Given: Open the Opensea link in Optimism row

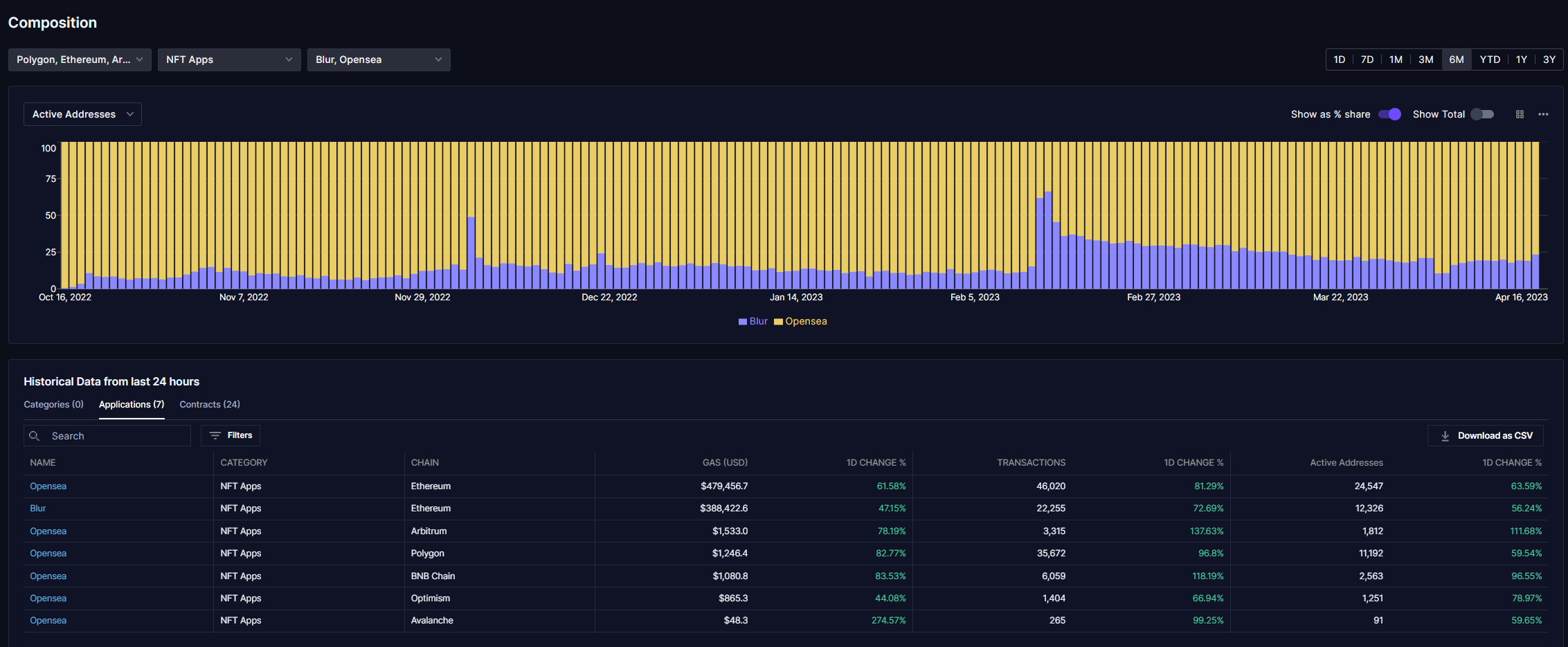Looking at the screenshot, I should pos(48,599).
